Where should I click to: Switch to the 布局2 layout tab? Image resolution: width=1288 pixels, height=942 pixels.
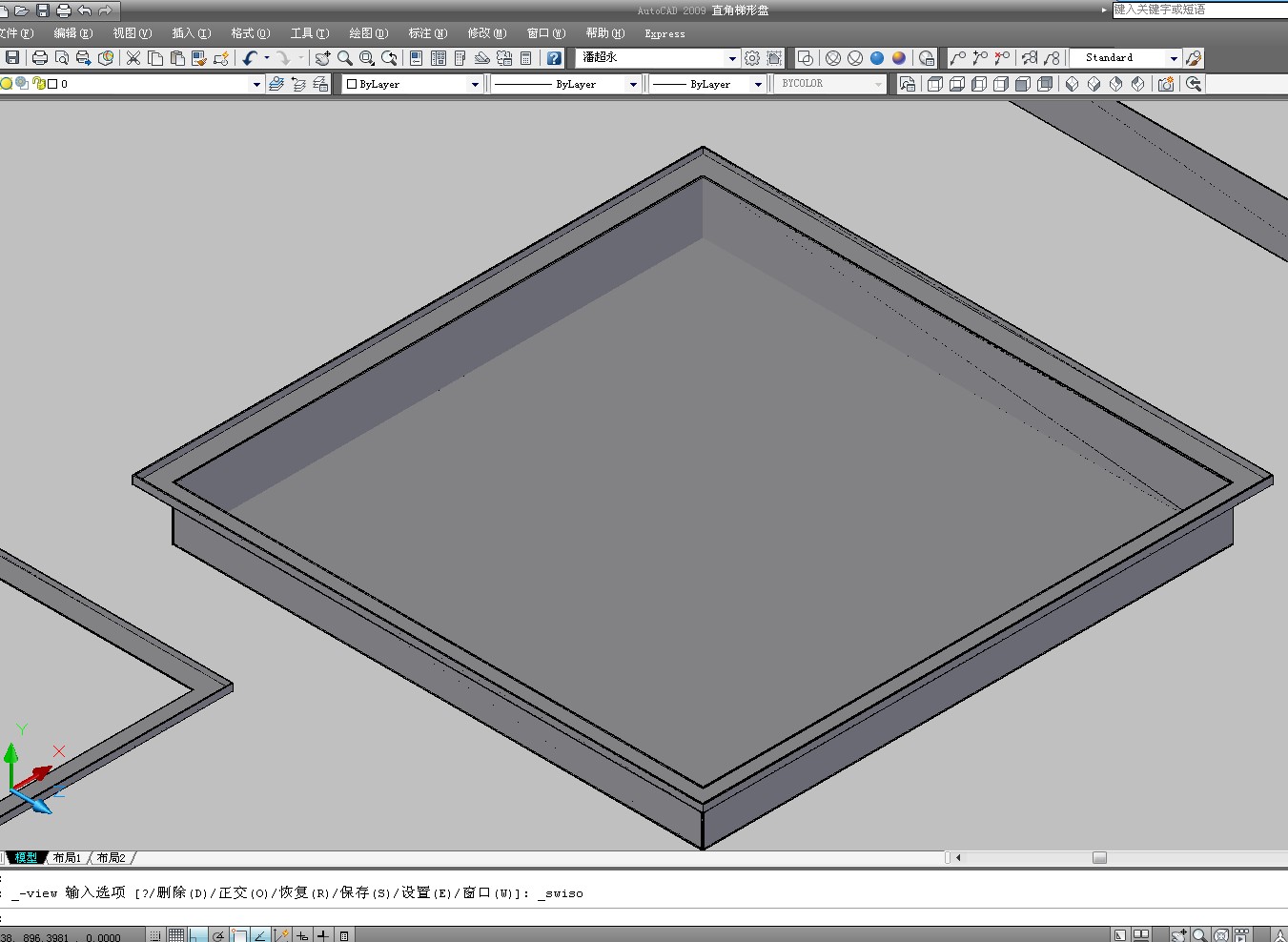(x=111, y=858)
